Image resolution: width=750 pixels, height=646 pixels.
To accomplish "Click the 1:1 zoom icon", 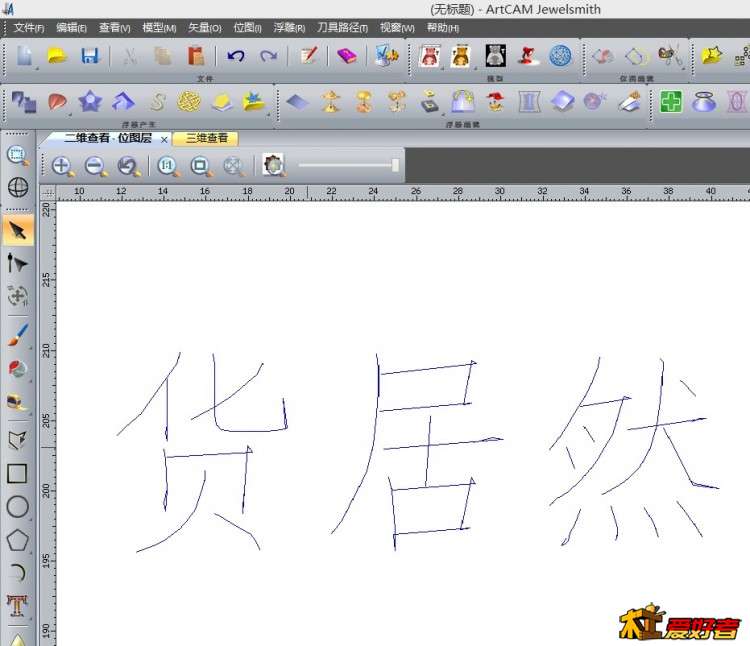I will pos(167,166).
